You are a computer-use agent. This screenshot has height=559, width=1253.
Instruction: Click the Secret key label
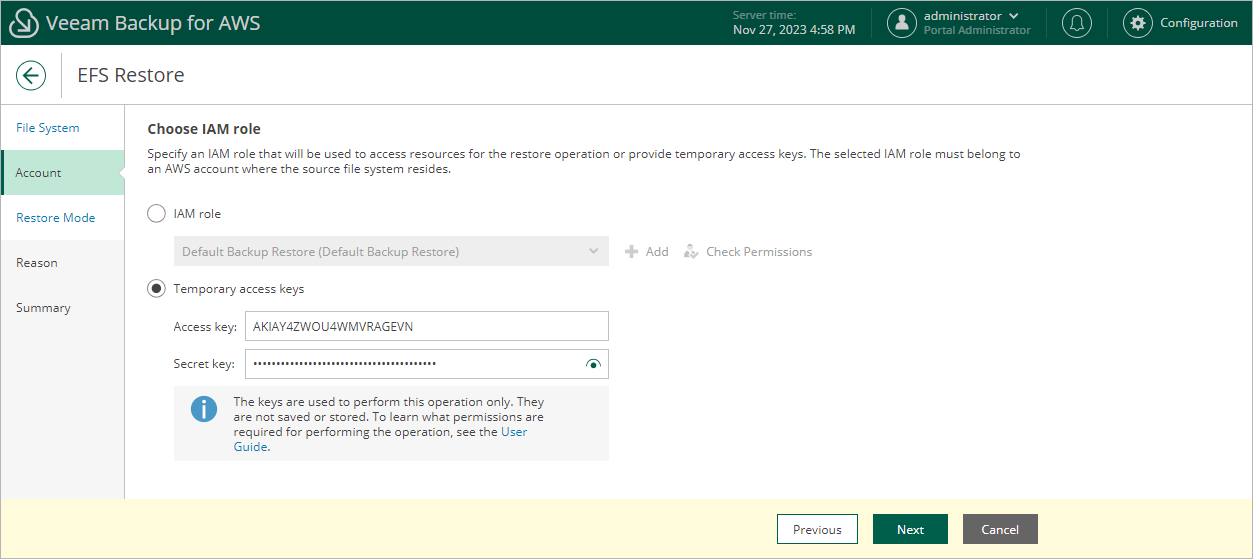pos(204,365)
